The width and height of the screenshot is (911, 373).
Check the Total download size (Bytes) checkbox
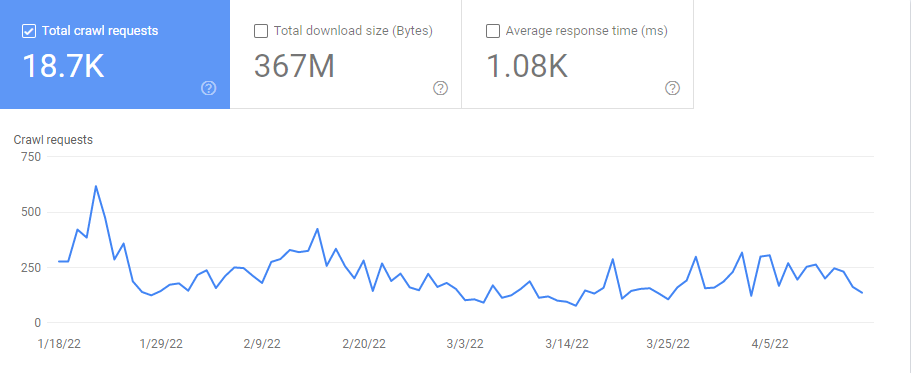coord(261,31)
